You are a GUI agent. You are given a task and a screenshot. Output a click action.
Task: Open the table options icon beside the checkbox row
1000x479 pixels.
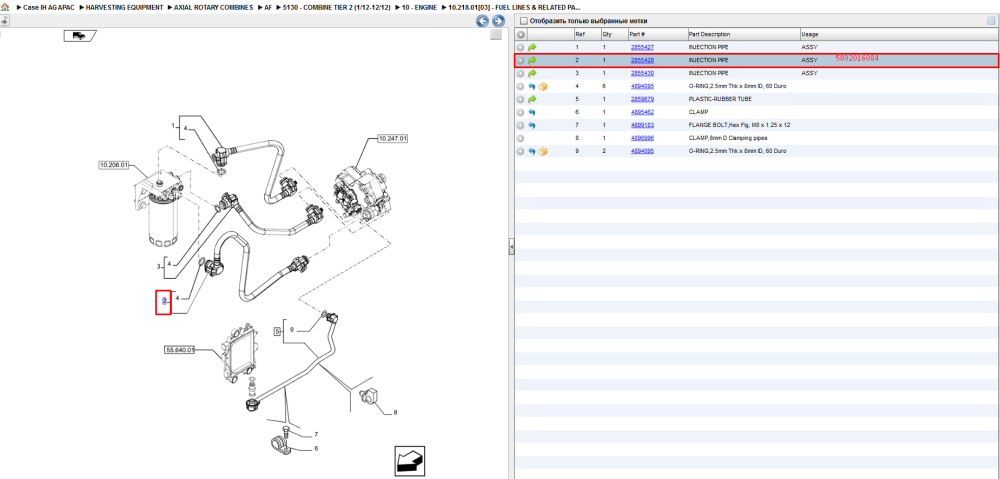991,21
